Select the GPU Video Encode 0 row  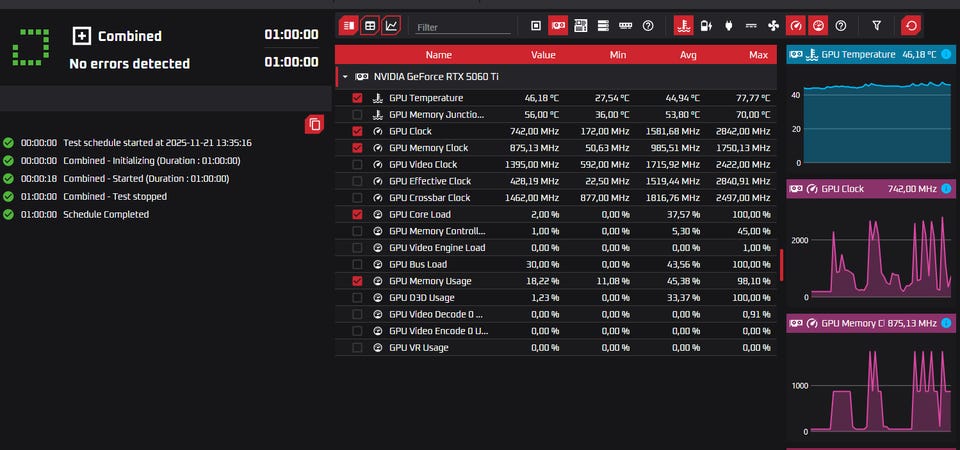click(555, 331)
